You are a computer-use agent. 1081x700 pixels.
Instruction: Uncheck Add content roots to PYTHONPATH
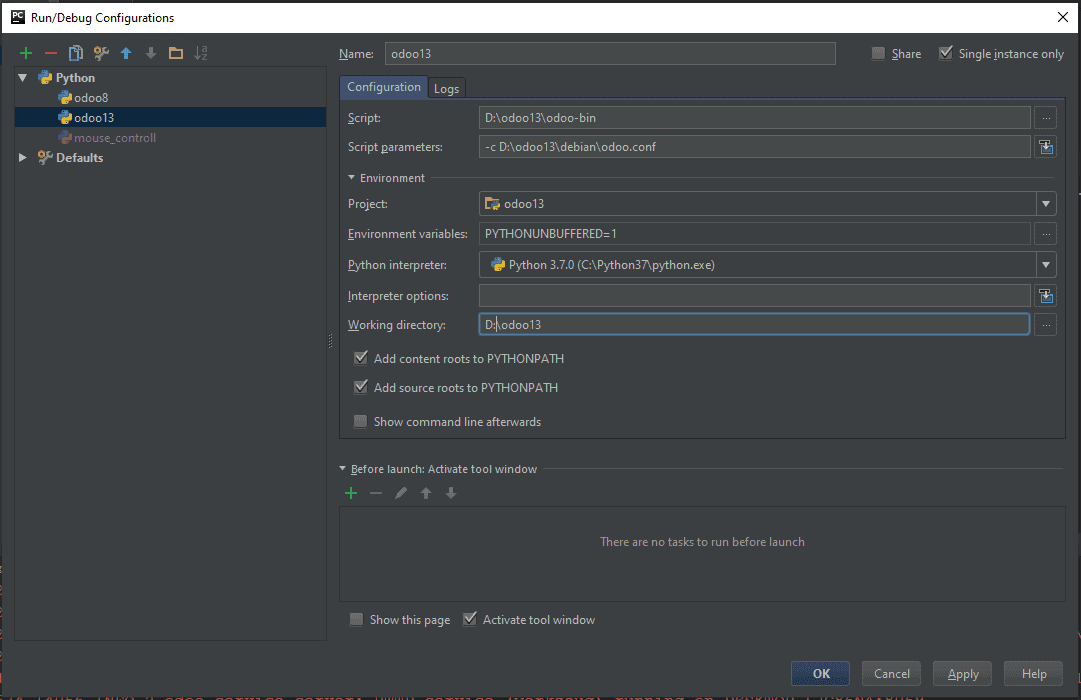point(359,358)
